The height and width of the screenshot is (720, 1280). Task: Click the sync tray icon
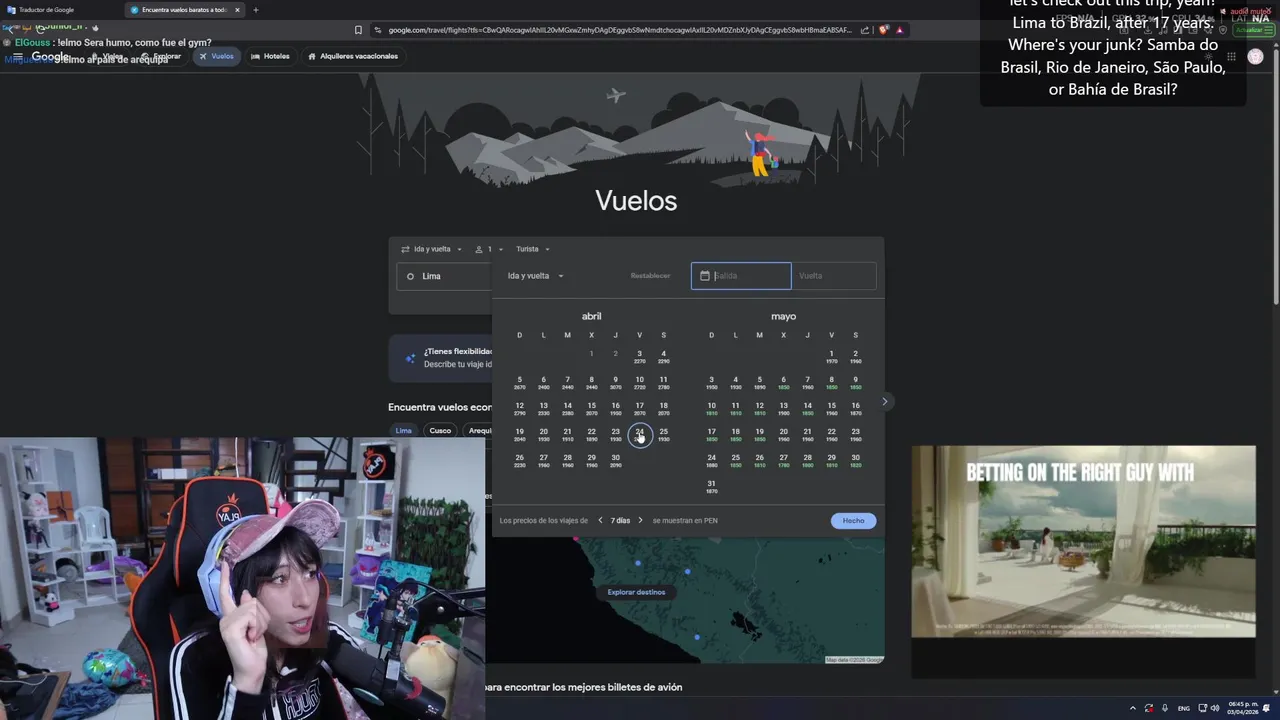(1149, 708)
